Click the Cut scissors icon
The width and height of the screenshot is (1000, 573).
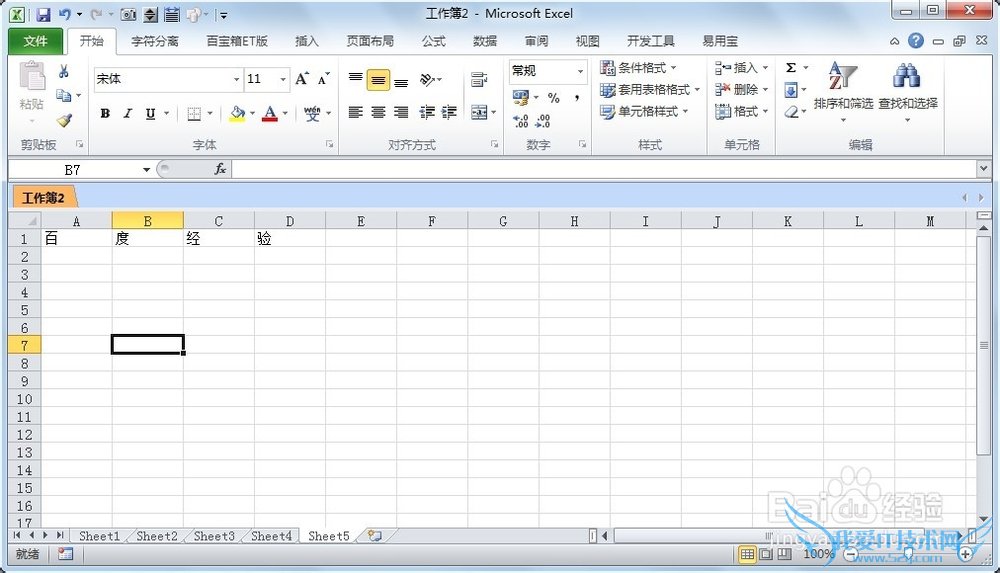[x=64, y=71]
